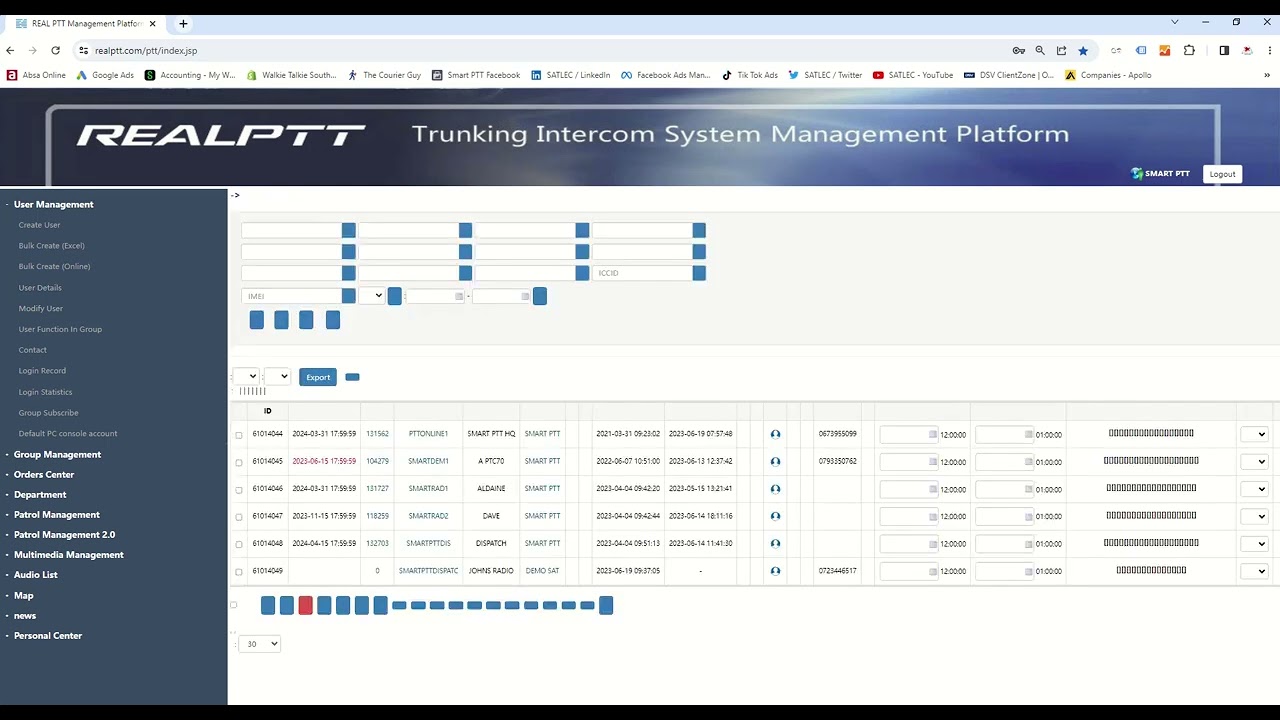Screen dimensions: 1280x720
Task: Open the dropdown at the end of the SMARTPTTDIS row
Action: (1254, 544)
